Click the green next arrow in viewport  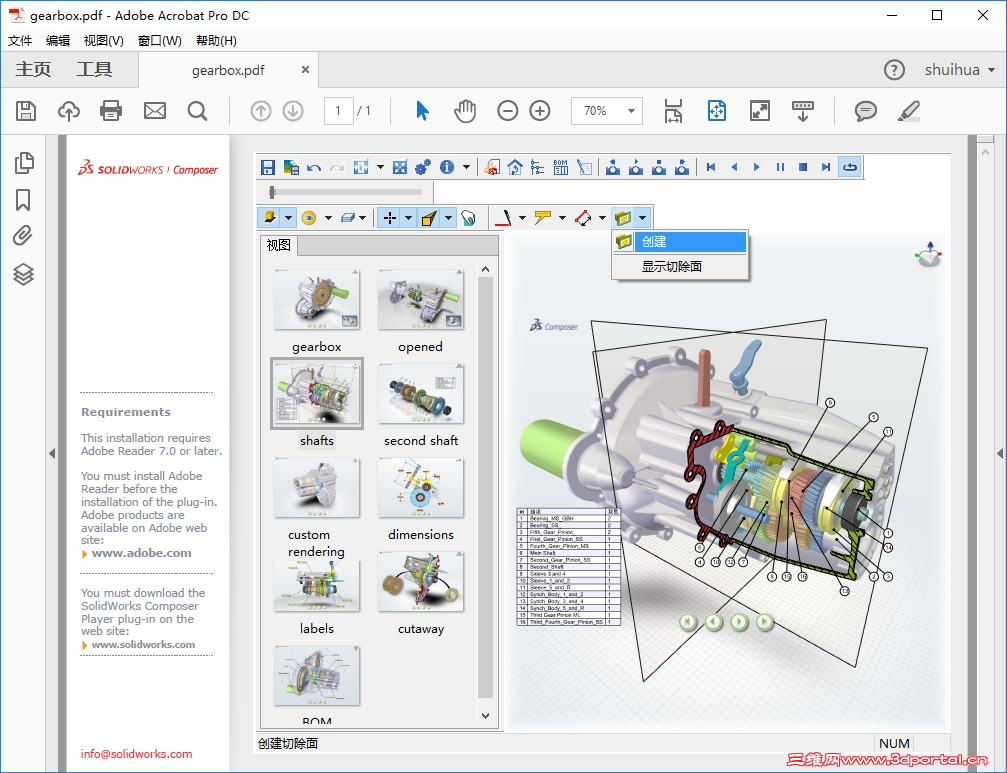point(739,621)
